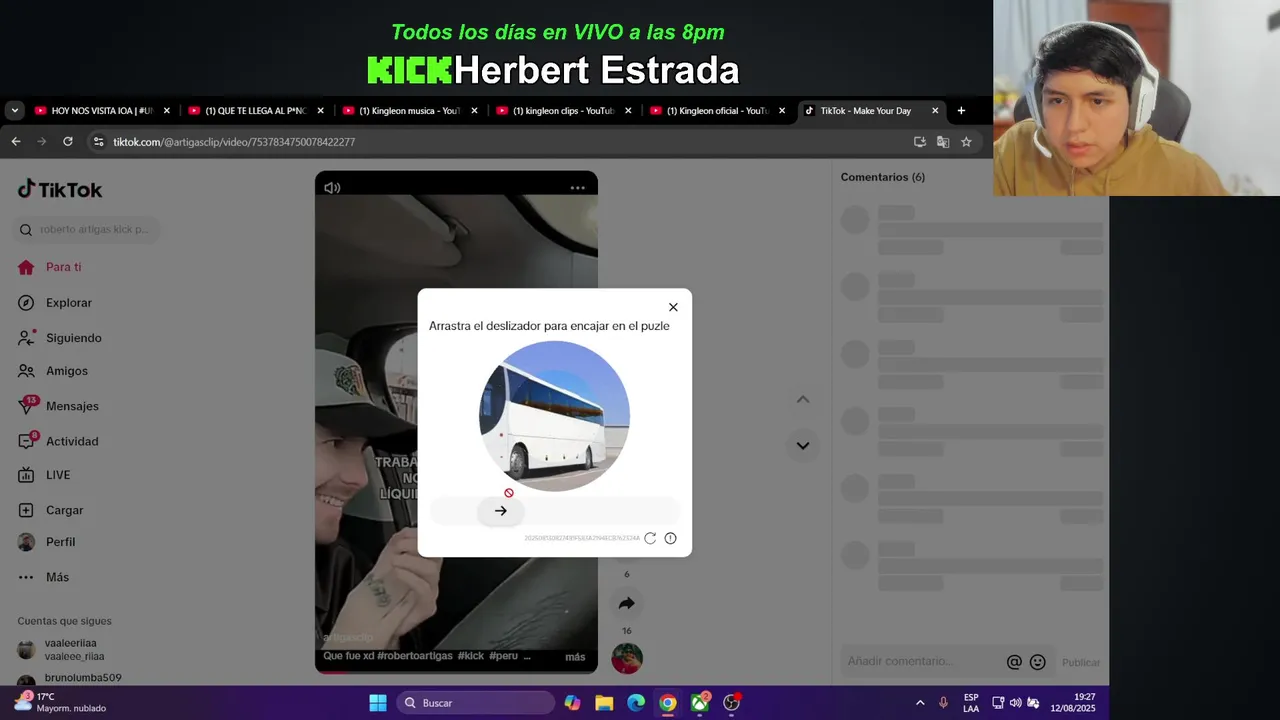This screenshot has height=720, width=1280.
Task: Reload the page
Action: coord(67,142)
